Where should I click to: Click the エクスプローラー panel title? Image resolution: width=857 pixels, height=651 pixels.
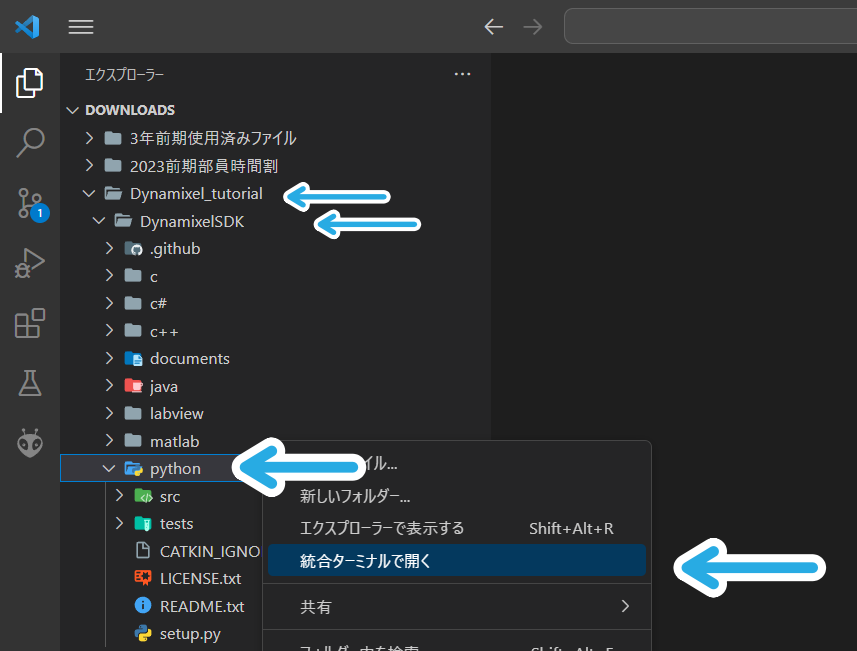(124, 74)
